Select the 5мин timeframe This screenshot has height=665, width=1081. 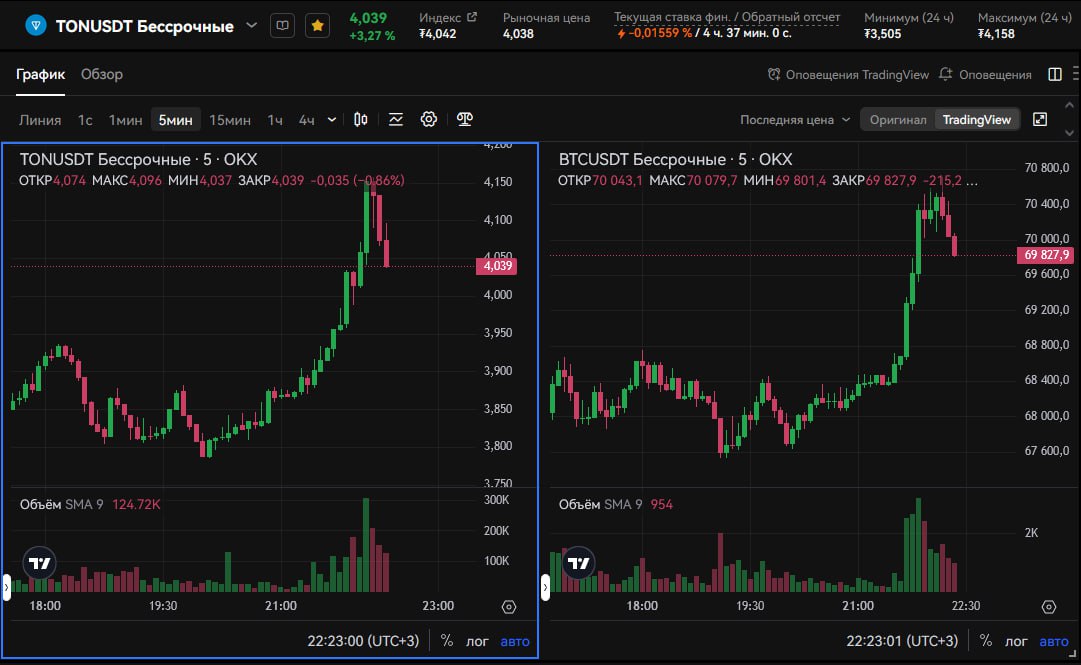pyautogui.click(x=176, y=120)
